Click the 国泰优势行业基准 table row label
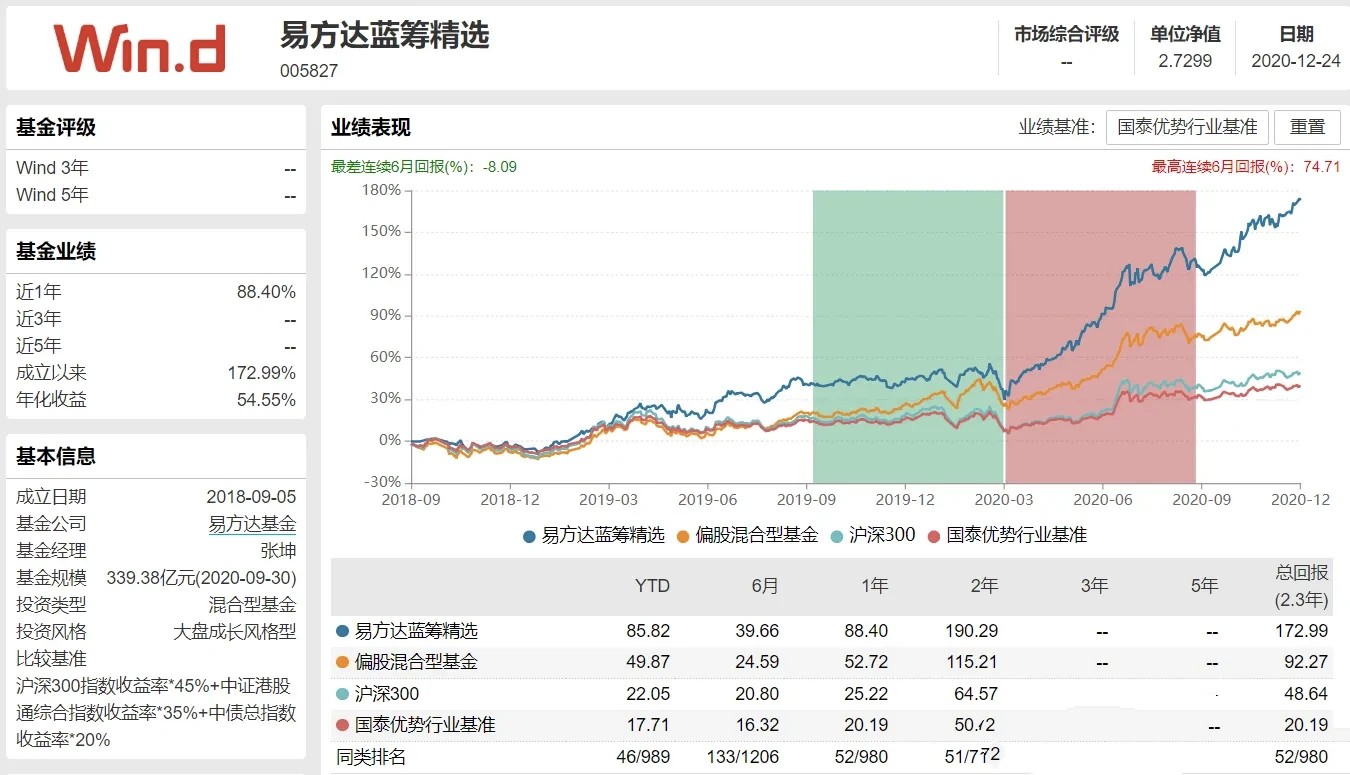 (425, 725)
